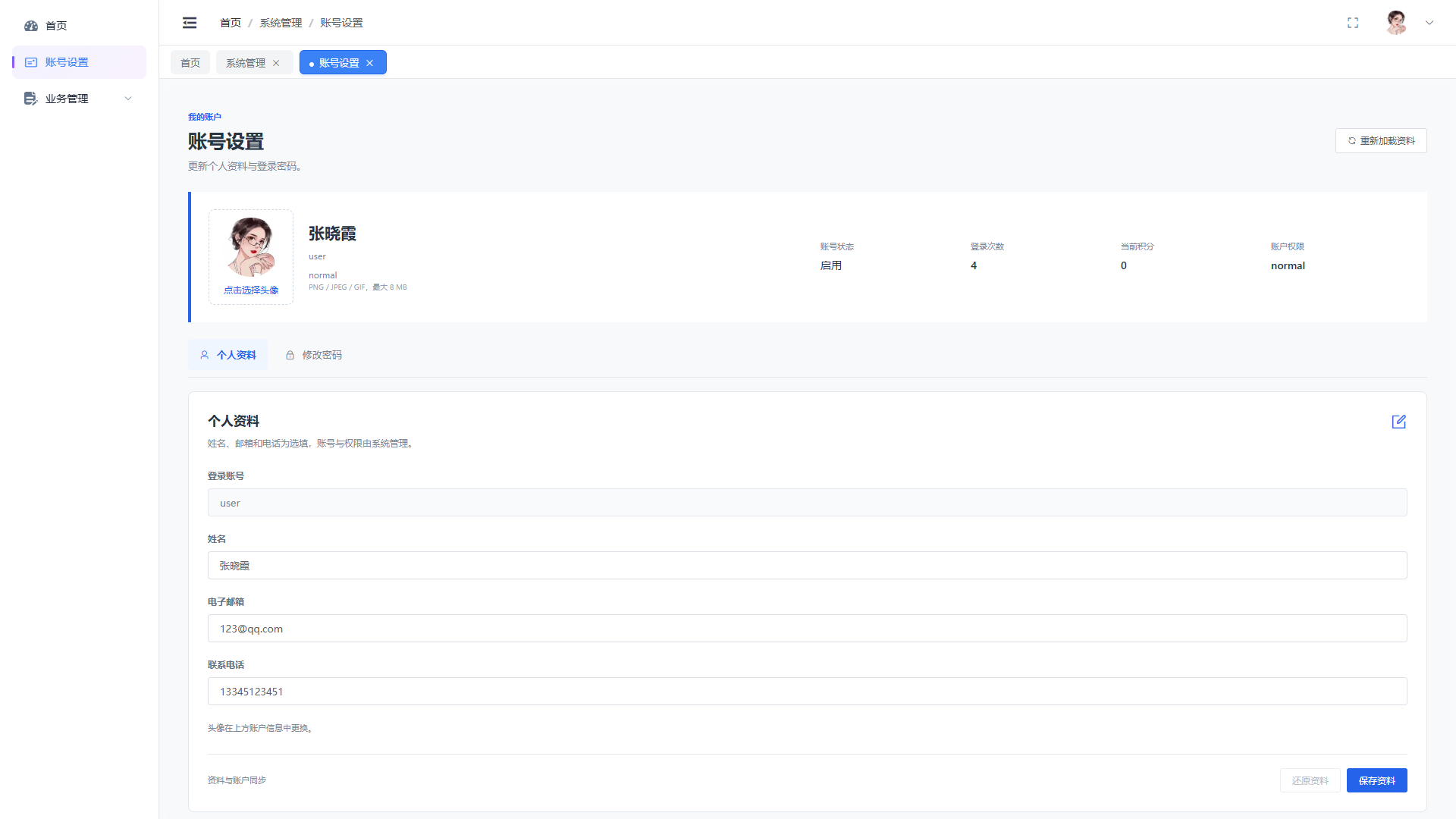Image resolution: width=1456 pixels, height=819 pixels.
Task: Click the 账号设置 sidebar icon
Action: tap(31, 62)
